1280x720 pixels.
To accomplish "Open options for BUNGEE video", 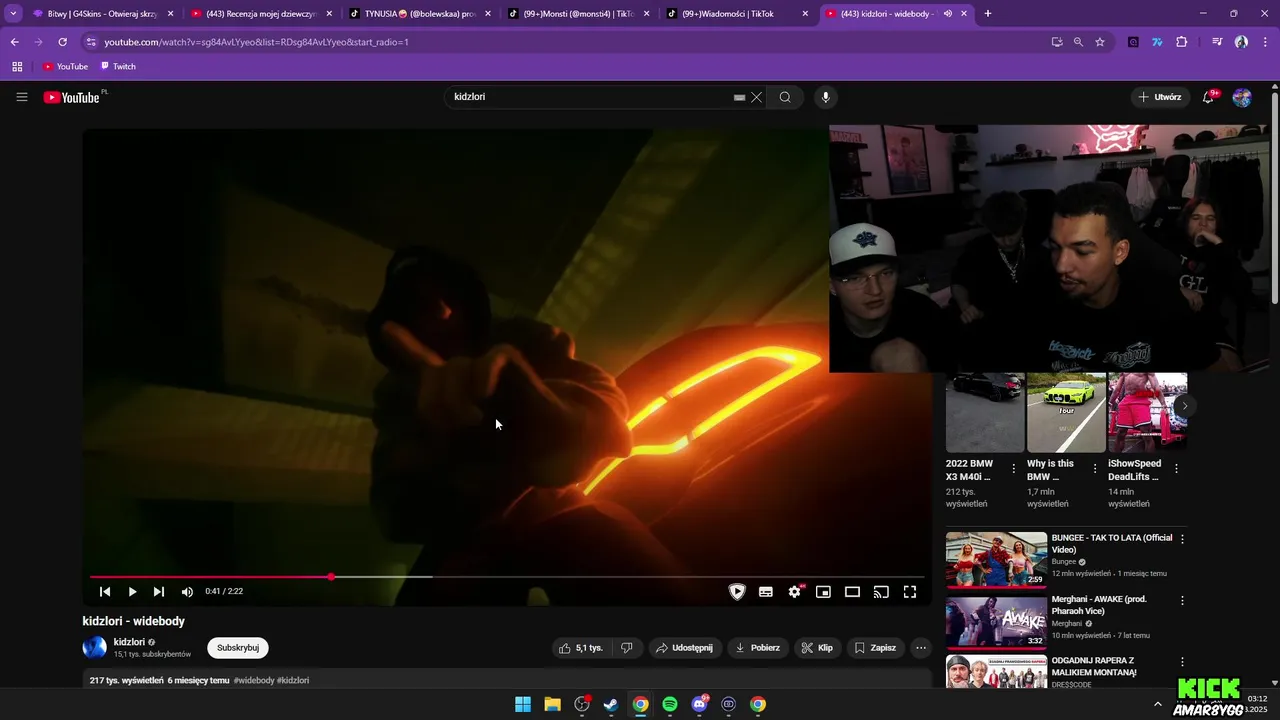I will (1182, 539).
